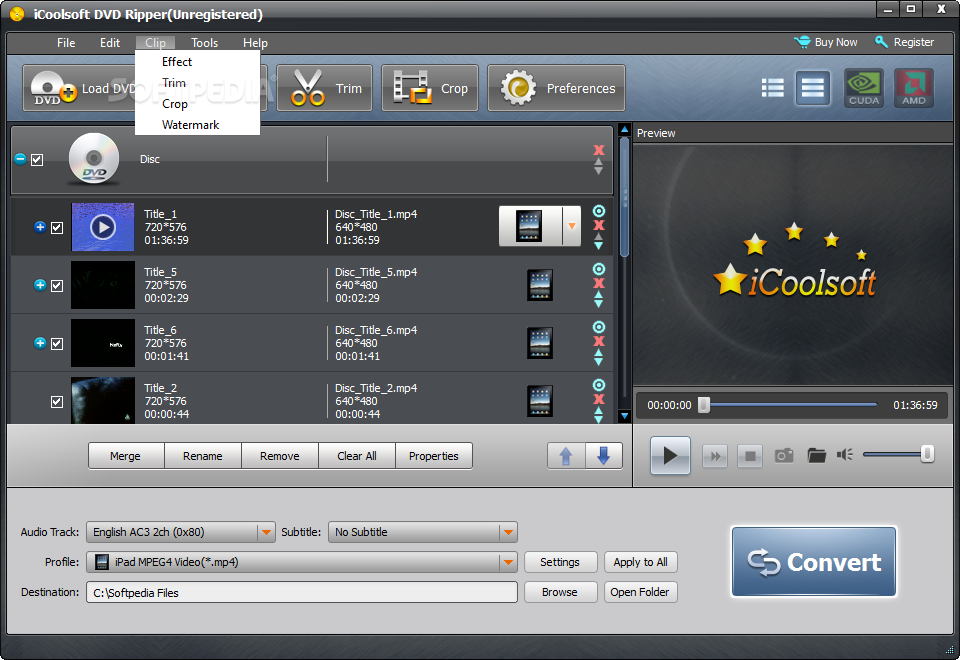Open the Help menu
The height and width of the screenshot is (660, 960).
tap(255, 43)
